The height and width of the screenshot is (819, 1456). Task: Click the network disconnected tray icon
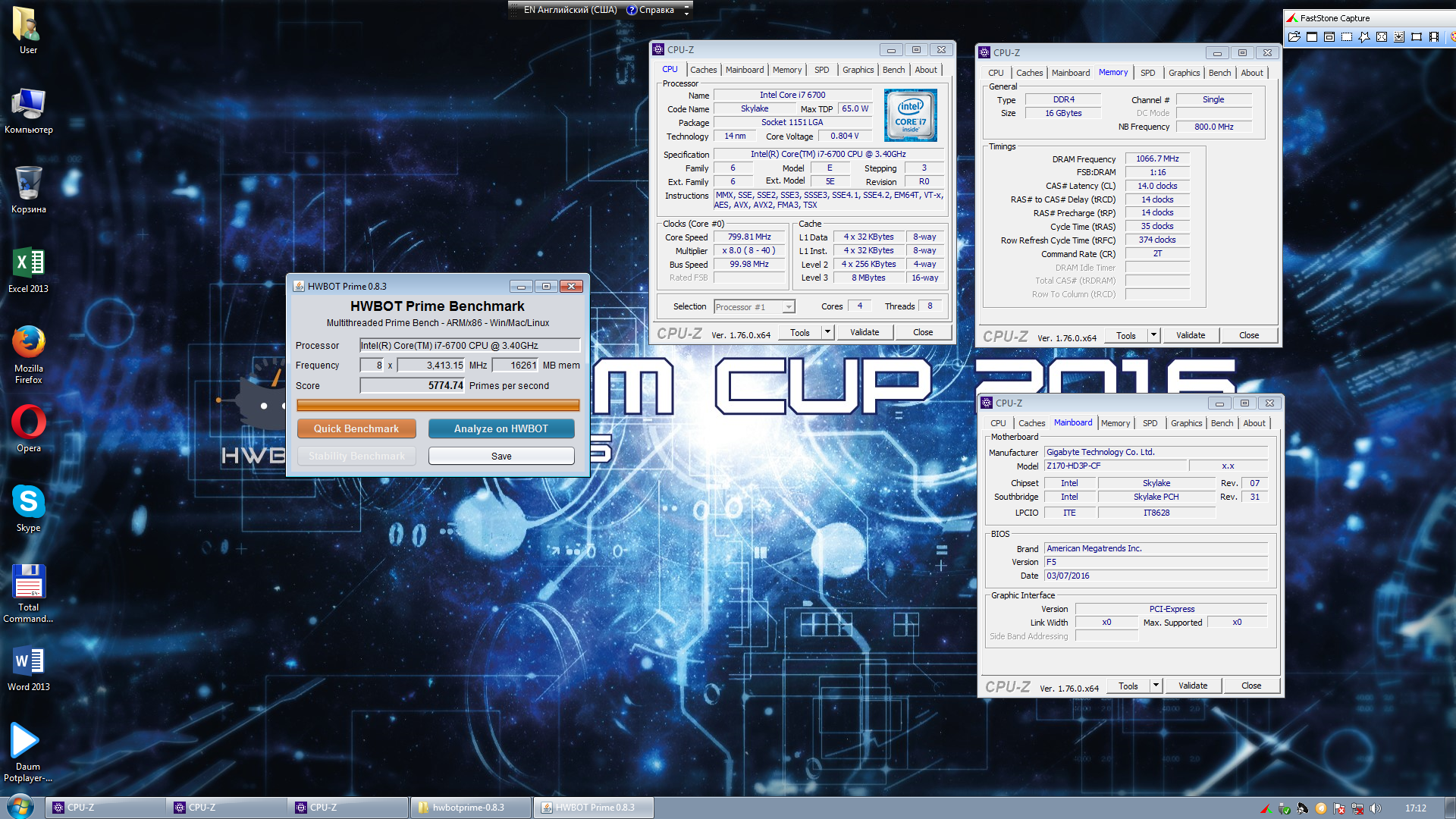click(x=1357, y=808)
